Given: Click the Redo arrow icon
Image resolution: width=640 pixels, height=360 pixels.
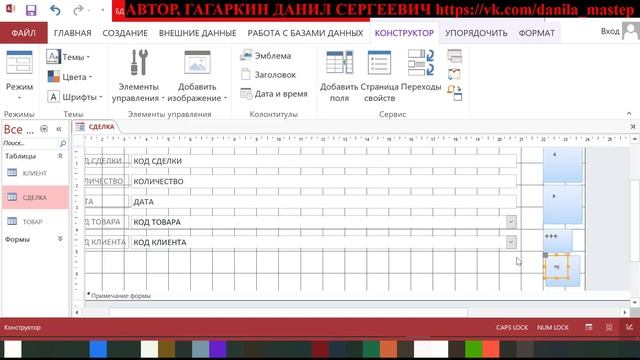Looking at the screenshot, I should click(x=77, y=10).
